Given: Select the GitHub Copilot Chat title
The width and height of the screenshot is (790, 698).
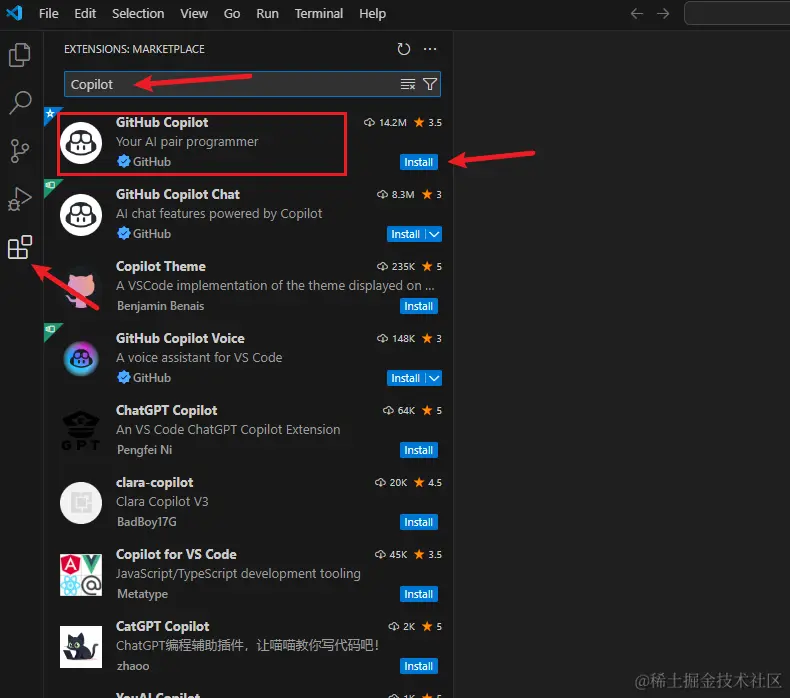Looking at the screenshot, I should 177,195.
